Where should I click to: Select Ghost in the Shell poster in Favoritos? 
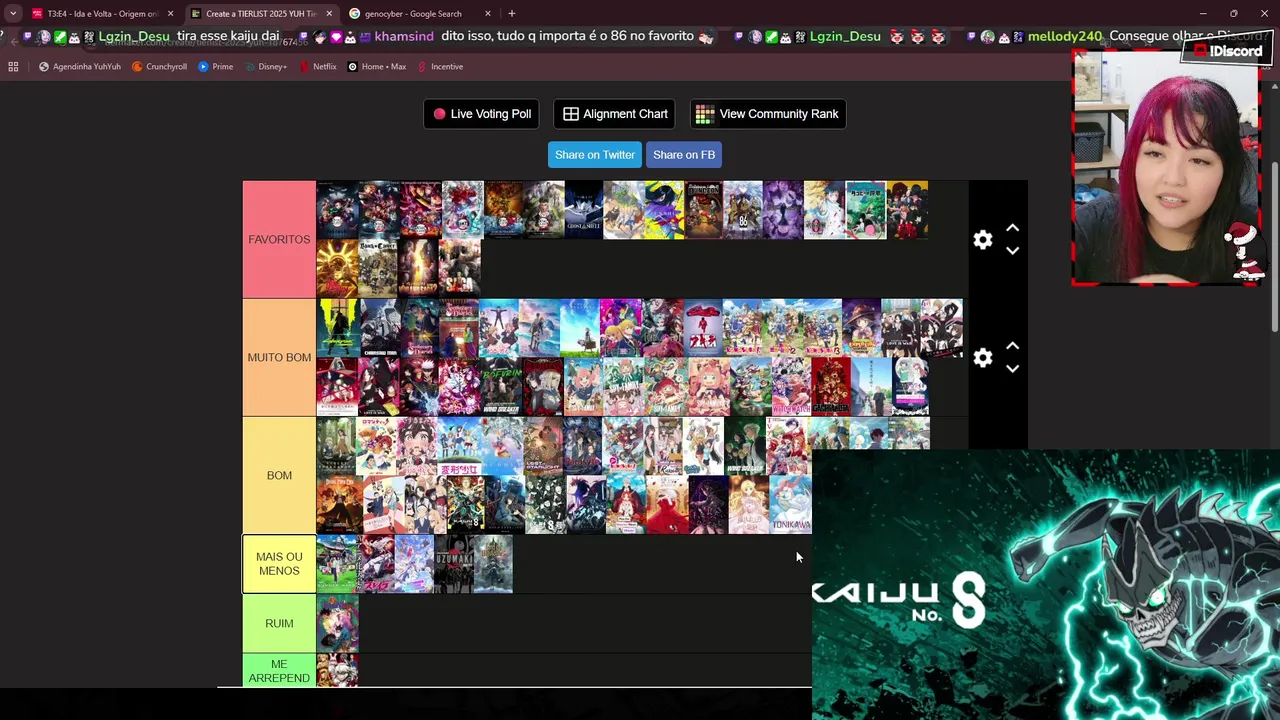pyautogui.click(x=583, y=210)
